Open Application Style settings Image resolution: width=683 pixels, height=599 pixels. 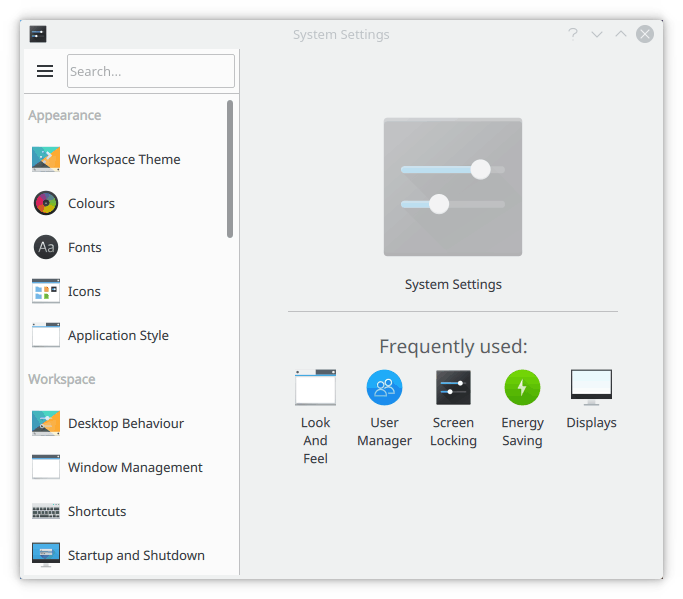point(117,336)
